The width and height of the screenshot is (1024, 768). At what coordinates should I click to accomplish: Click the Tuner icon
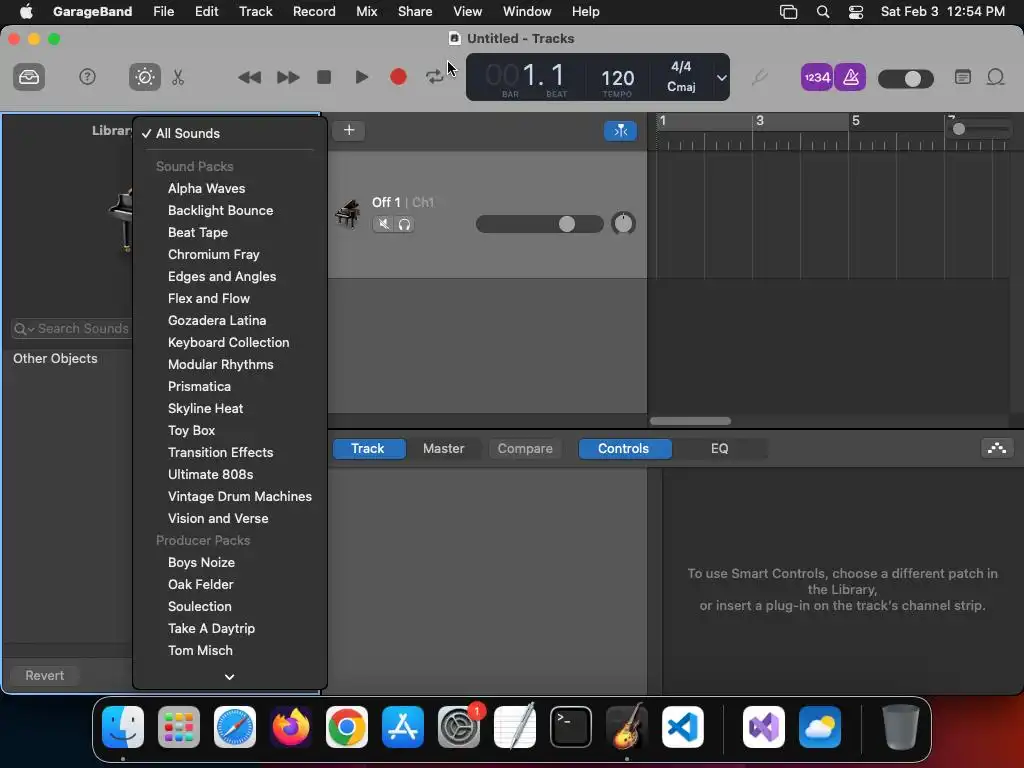point(759,77)
